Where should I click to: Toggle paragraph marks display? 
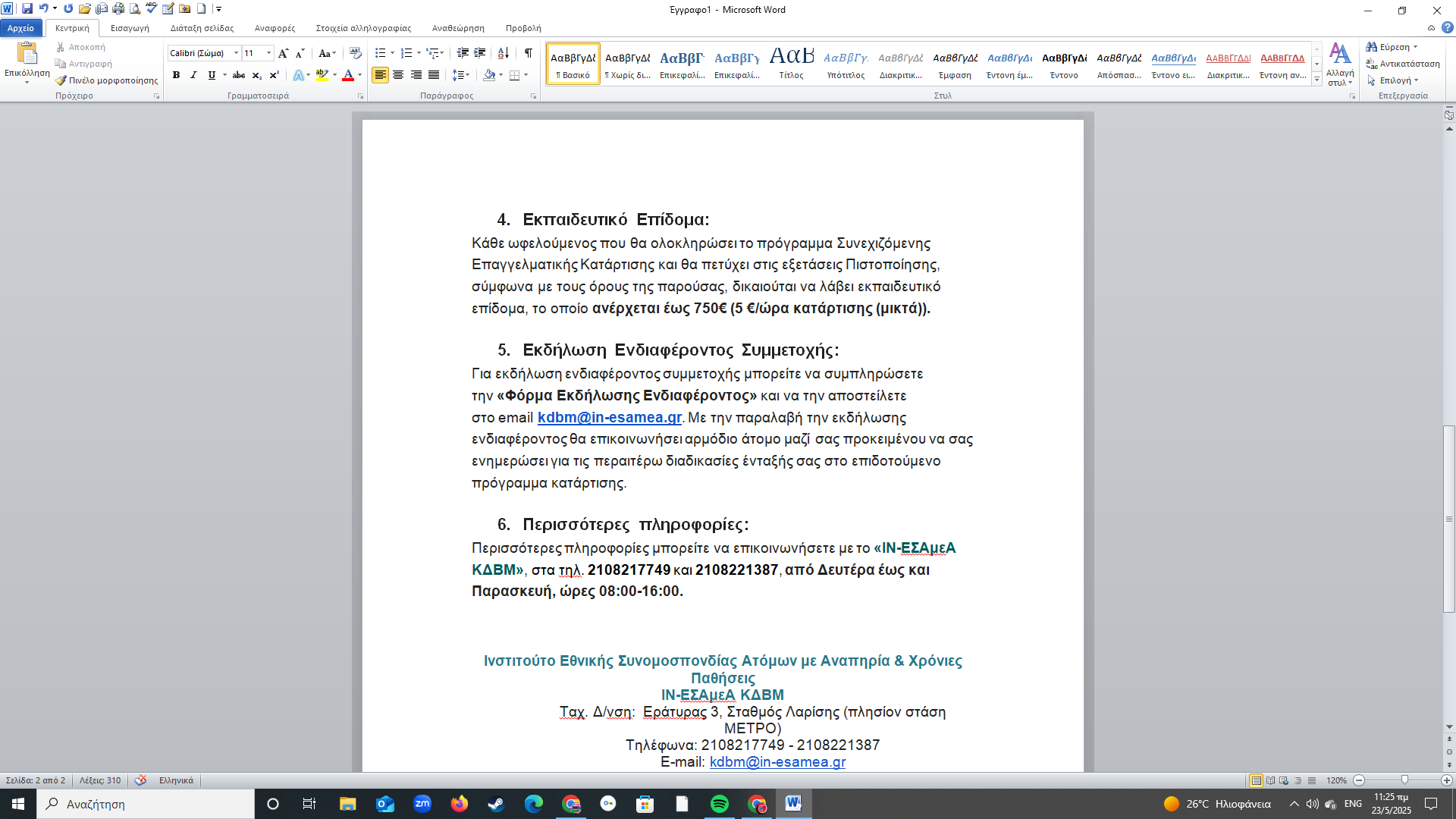tap(528, 53)
